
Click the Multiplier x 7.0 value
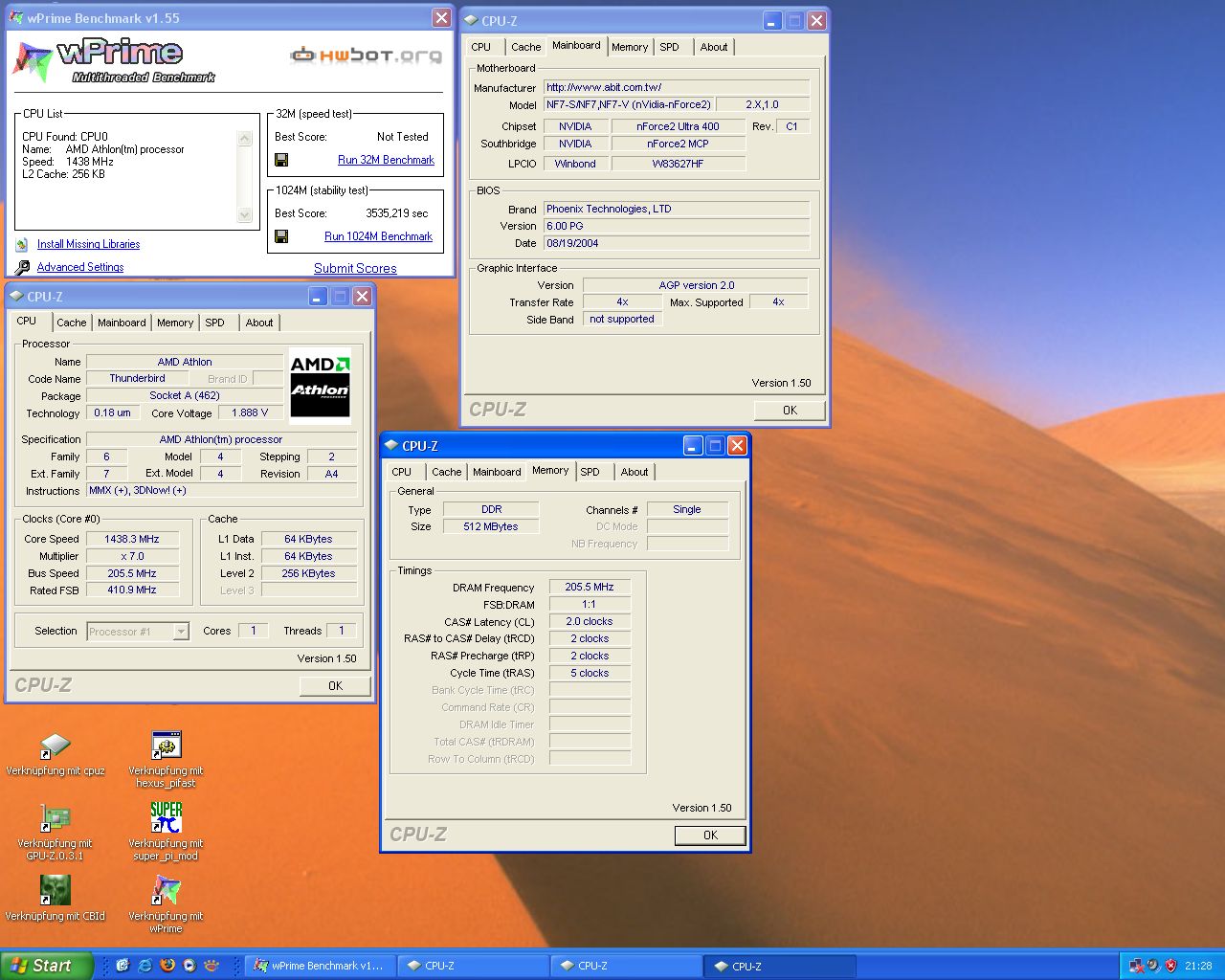click(132, 557)
